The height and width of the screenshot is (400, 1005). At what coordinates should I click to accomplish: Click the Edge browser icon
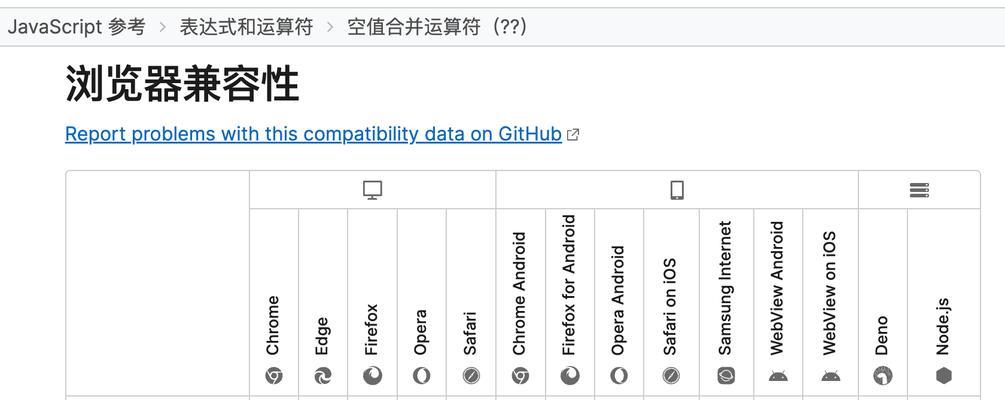coord(323,376)
